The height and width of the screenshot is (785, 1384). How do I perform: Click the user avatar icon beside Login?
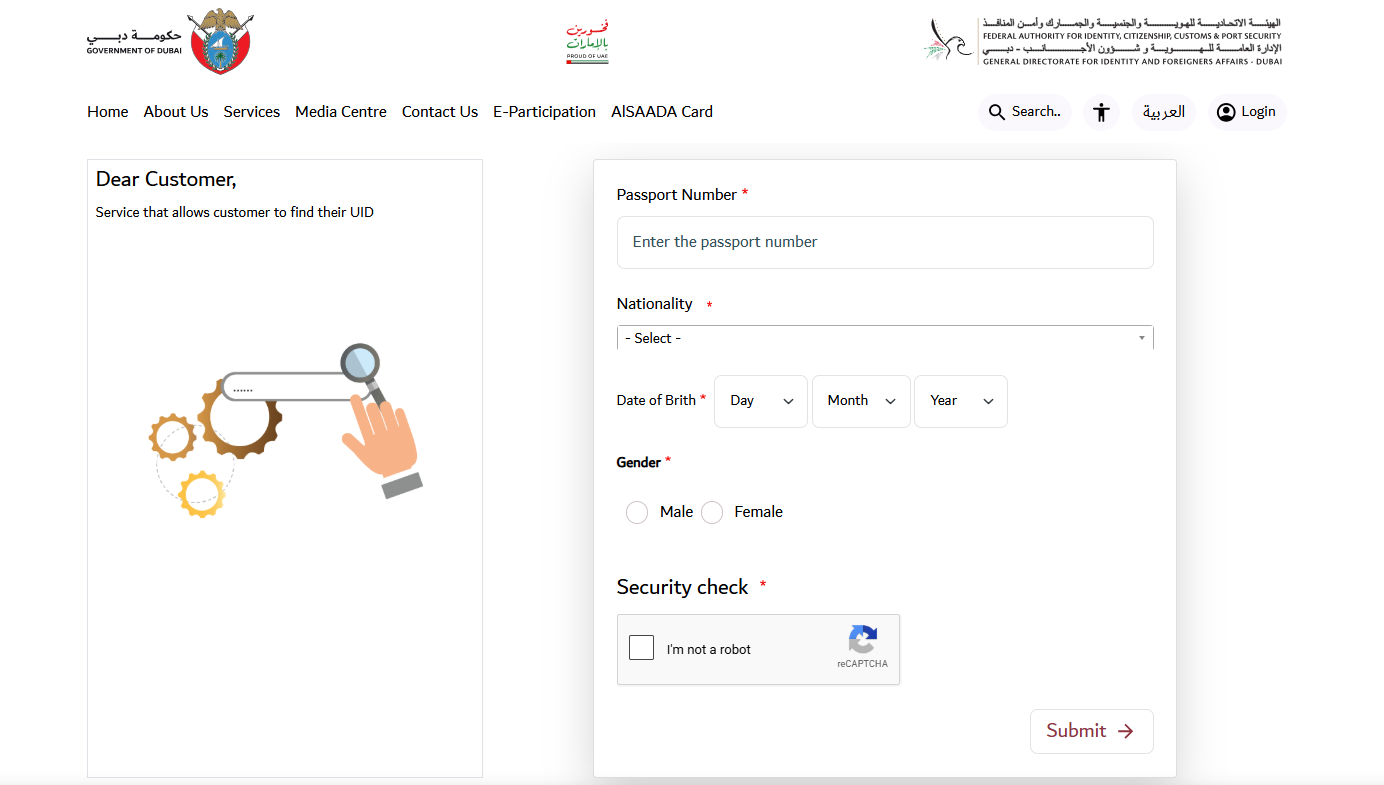pos(1226,112)
